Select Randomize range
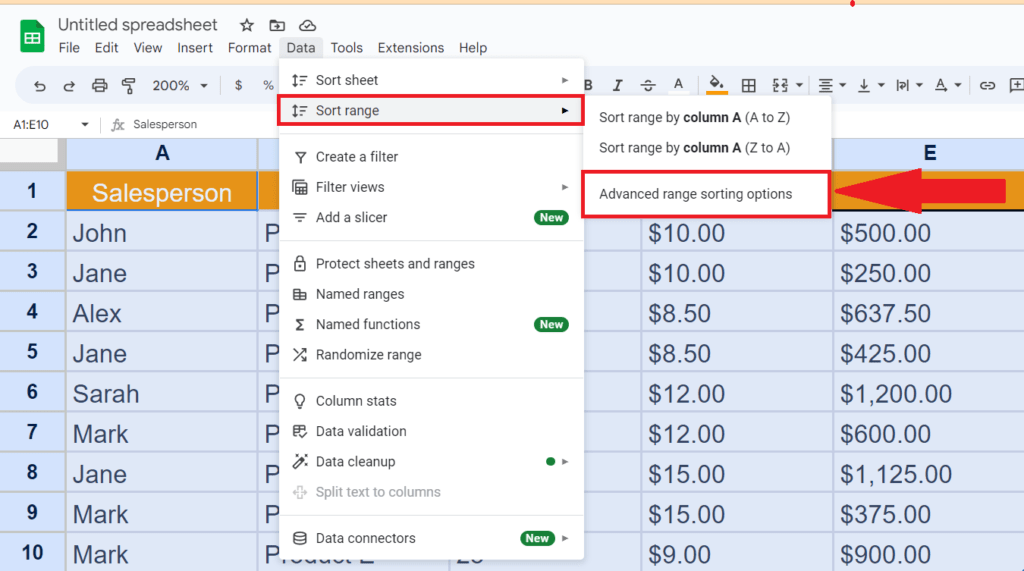Screen dimensions: 1024x571 click(431, 355)
